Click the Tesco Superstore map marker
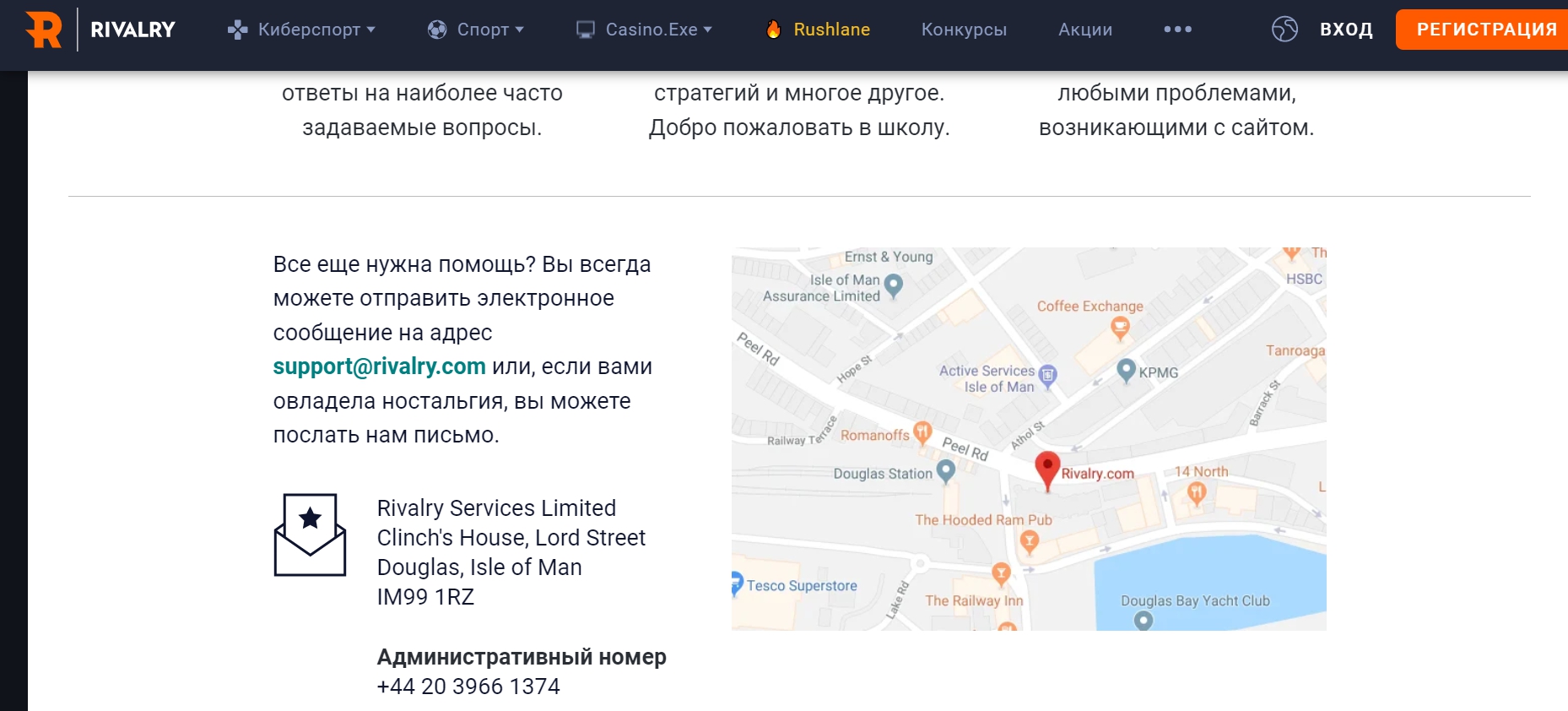This screenshot has height=711, width=1568. (736, 583)
